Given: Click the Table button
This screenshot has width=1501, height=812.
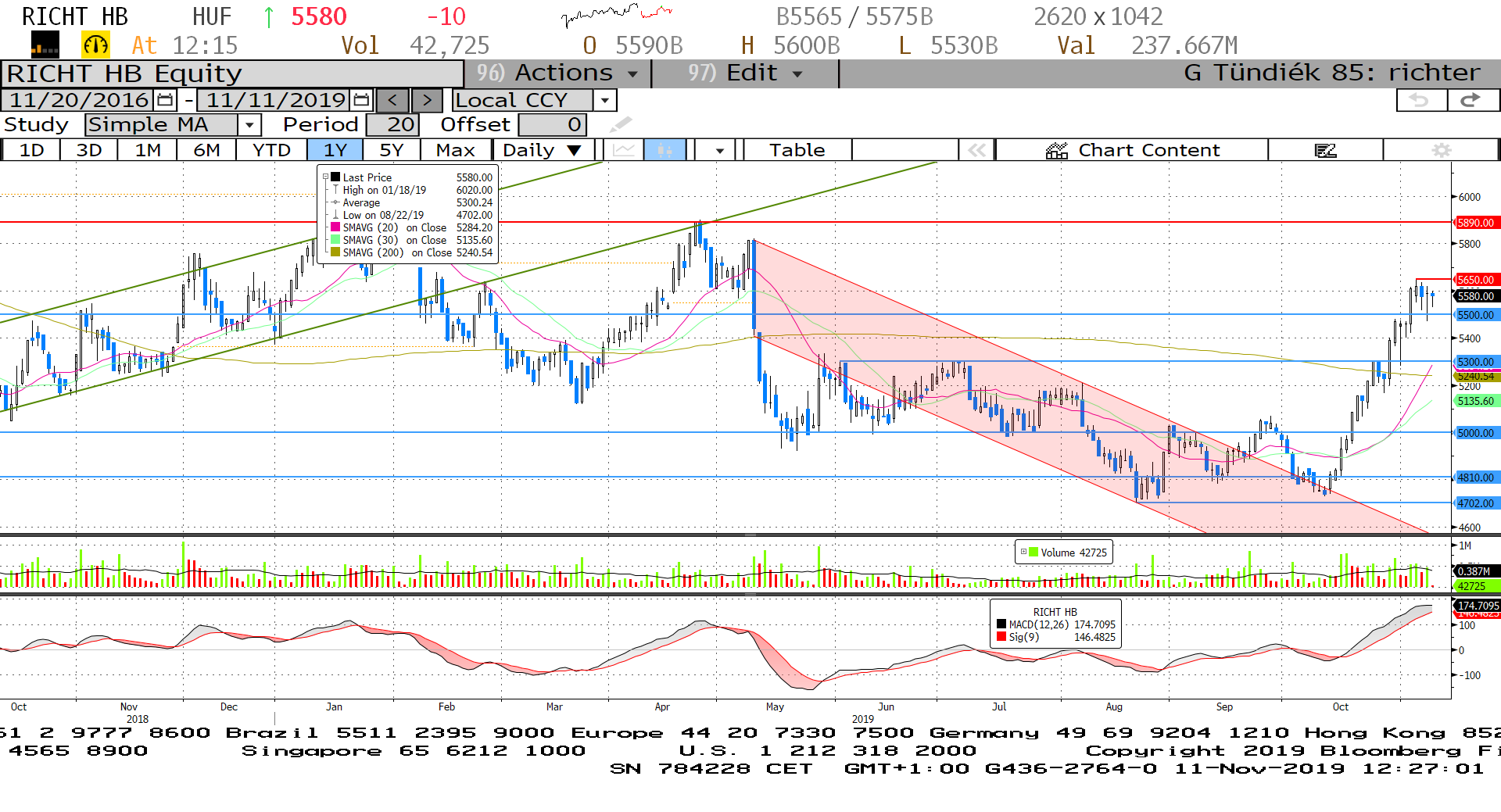Looking at the screenshot, I should (x=797, y=150).
